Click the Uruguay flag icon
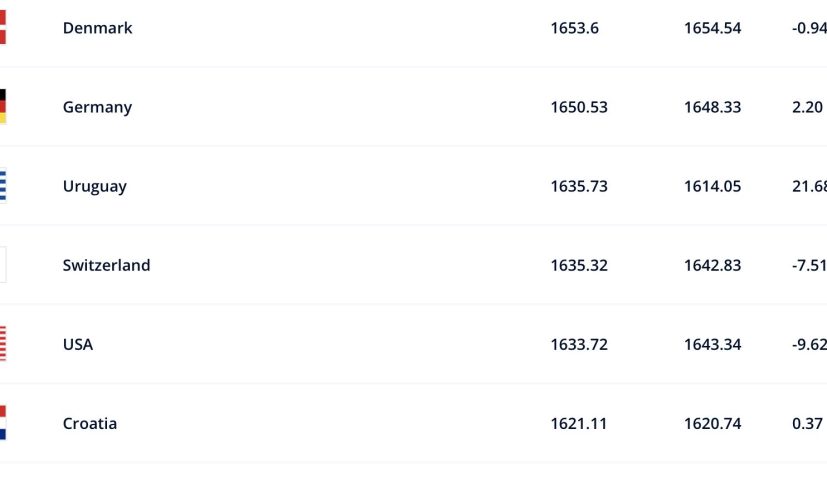This screenshot has width=827, height=478. coord(3,186)
